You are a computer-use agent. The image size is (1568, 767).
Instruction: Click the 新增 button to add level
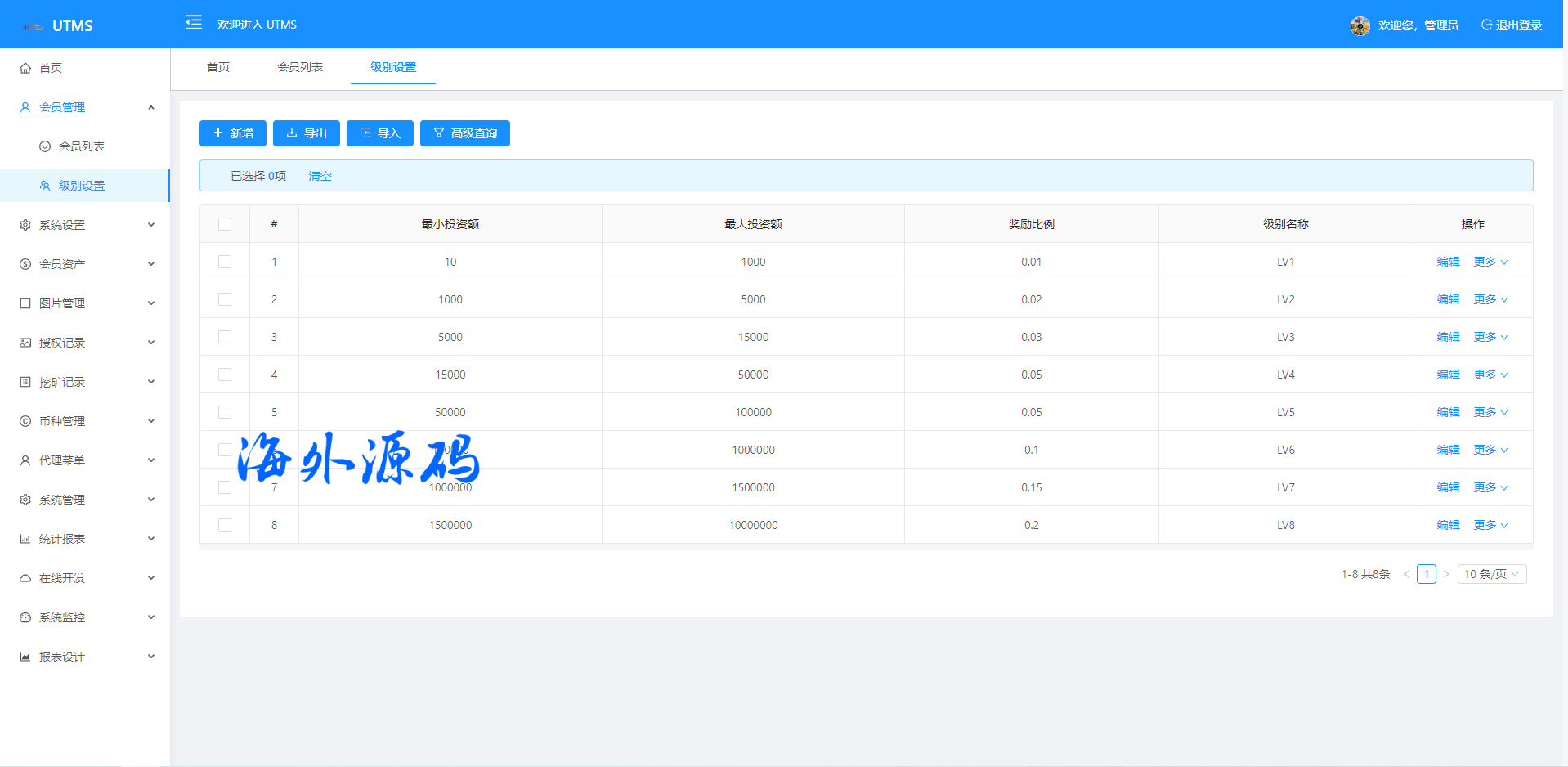(233, 133)
